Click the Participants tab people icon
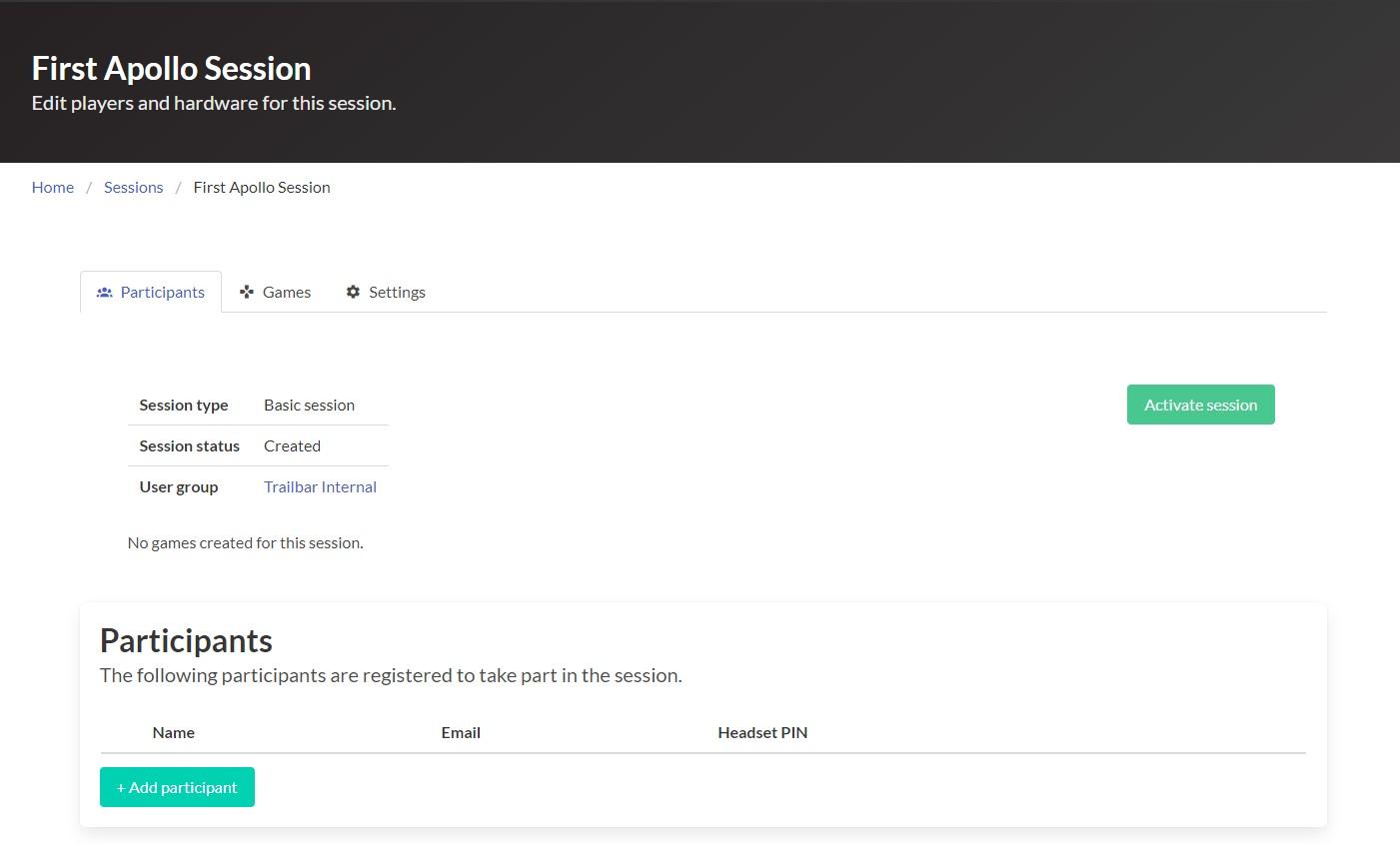Viewport: 1400px width, 845px height. [104, 293]
